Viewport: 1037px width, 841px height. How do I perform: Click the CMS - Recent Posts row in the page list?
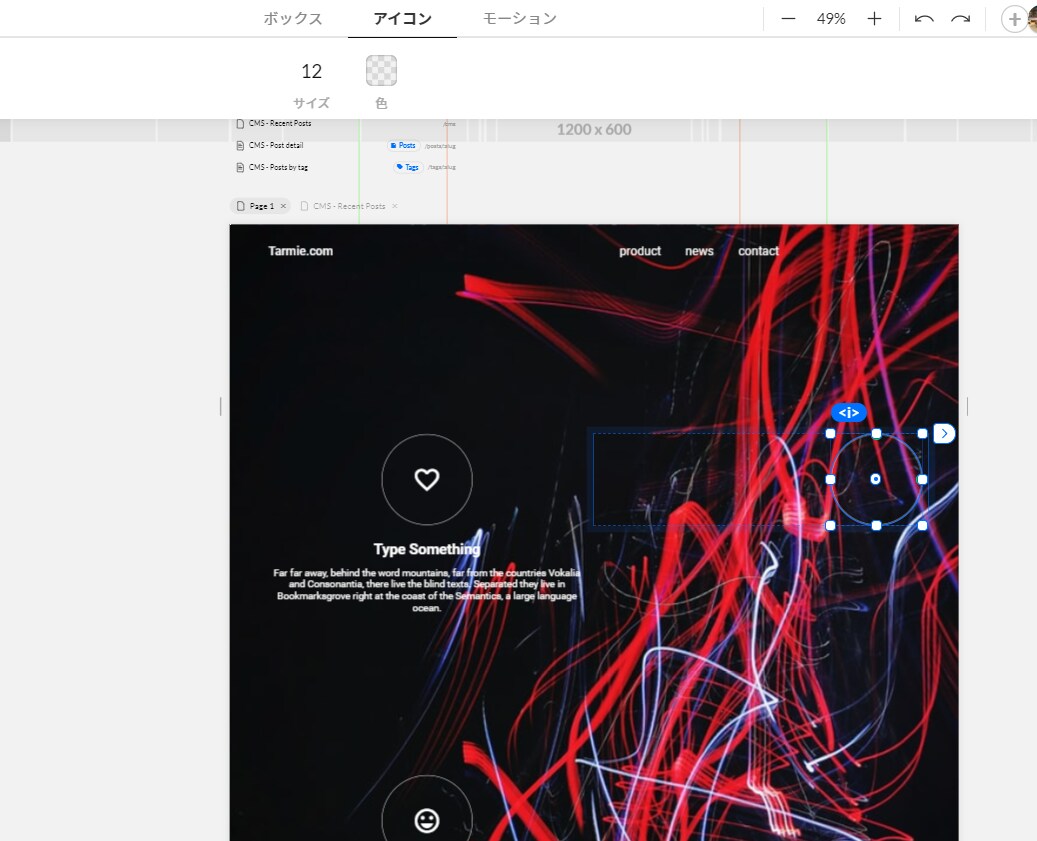[346, 124]
